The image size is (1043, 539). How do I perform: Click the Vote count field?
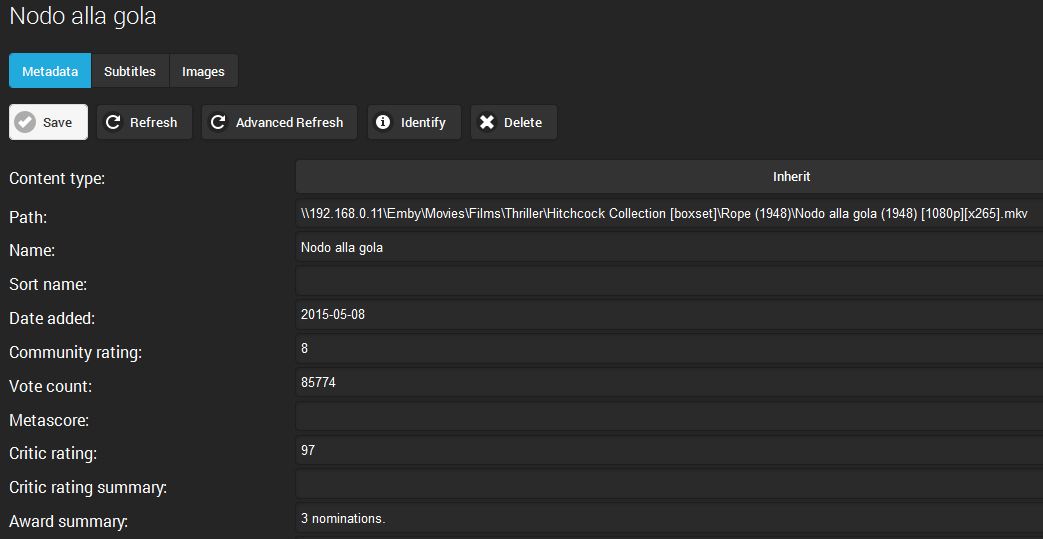669,383
